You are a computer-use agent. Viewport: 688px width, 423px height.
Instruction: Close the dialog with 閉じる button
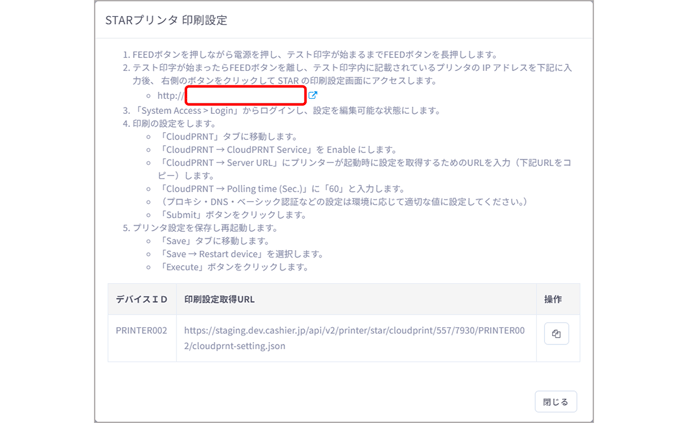tap(555, 401)
